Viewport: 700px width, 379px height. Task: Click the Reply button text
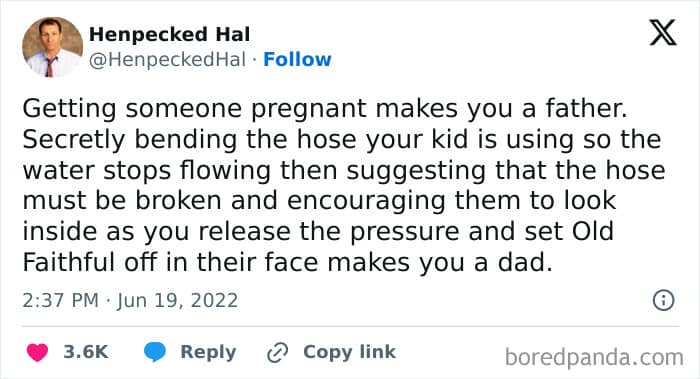[x=208, y=352]
